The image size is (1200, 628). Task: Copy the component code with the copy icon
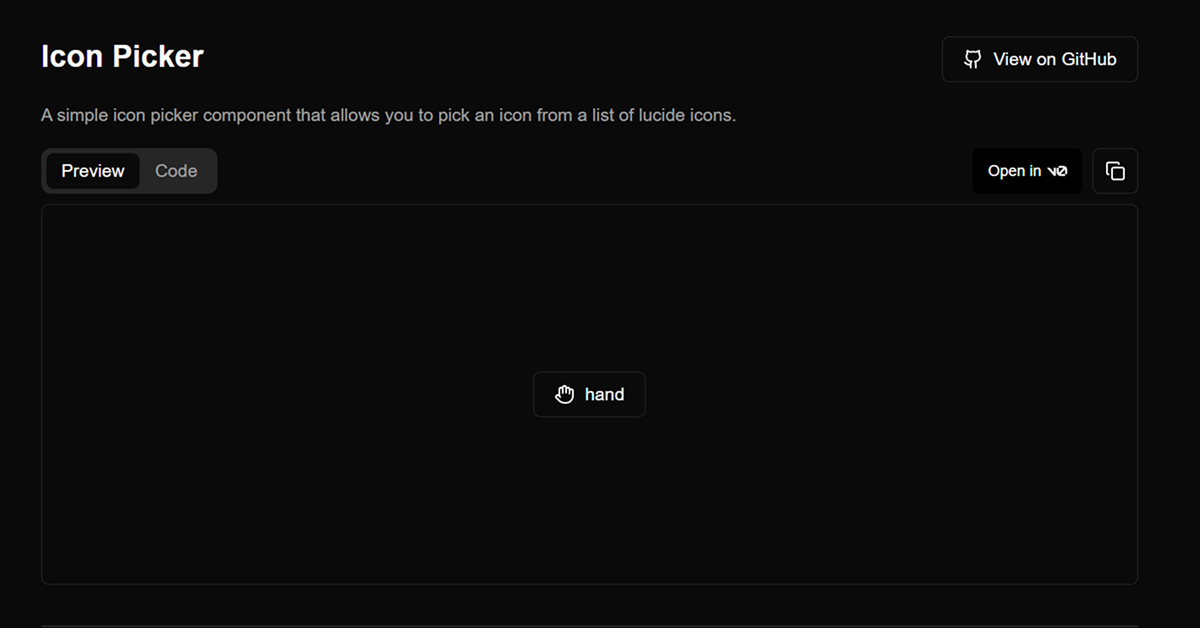[x=1115, y=171]
